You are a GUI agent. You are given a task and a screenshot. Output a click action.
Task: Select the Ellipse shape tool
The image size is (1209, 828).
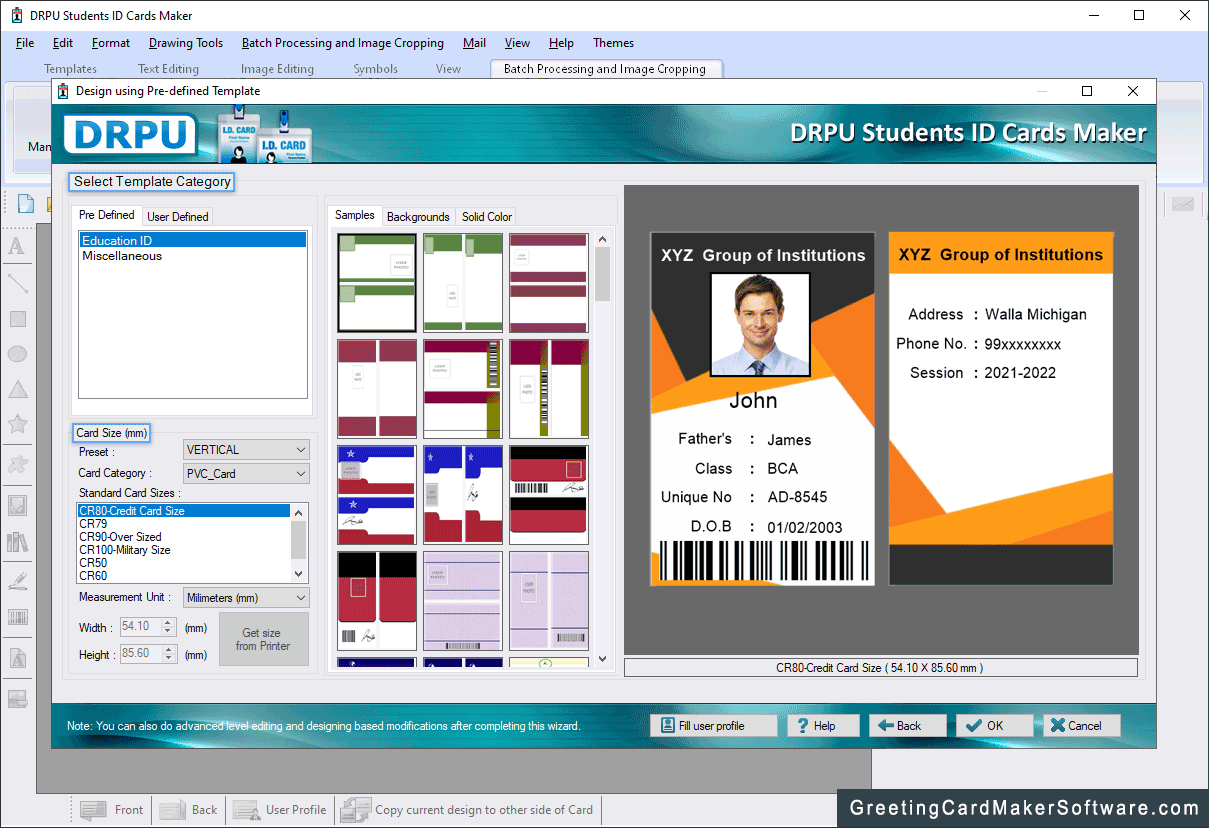tap(17, 354)
